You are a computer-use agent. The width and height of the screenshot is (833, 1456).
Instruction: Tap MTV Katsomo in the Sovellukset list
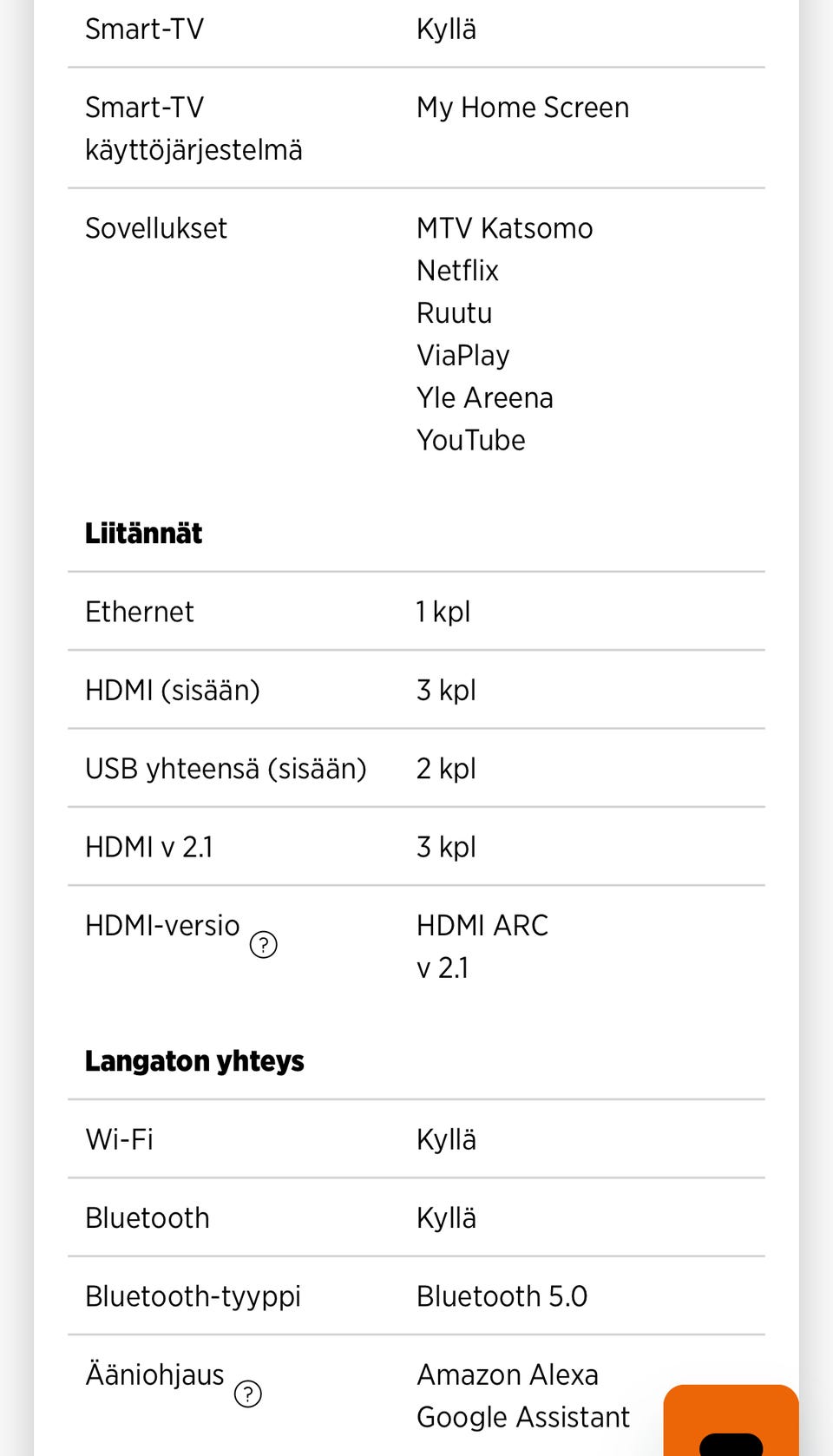click(504, 228)
